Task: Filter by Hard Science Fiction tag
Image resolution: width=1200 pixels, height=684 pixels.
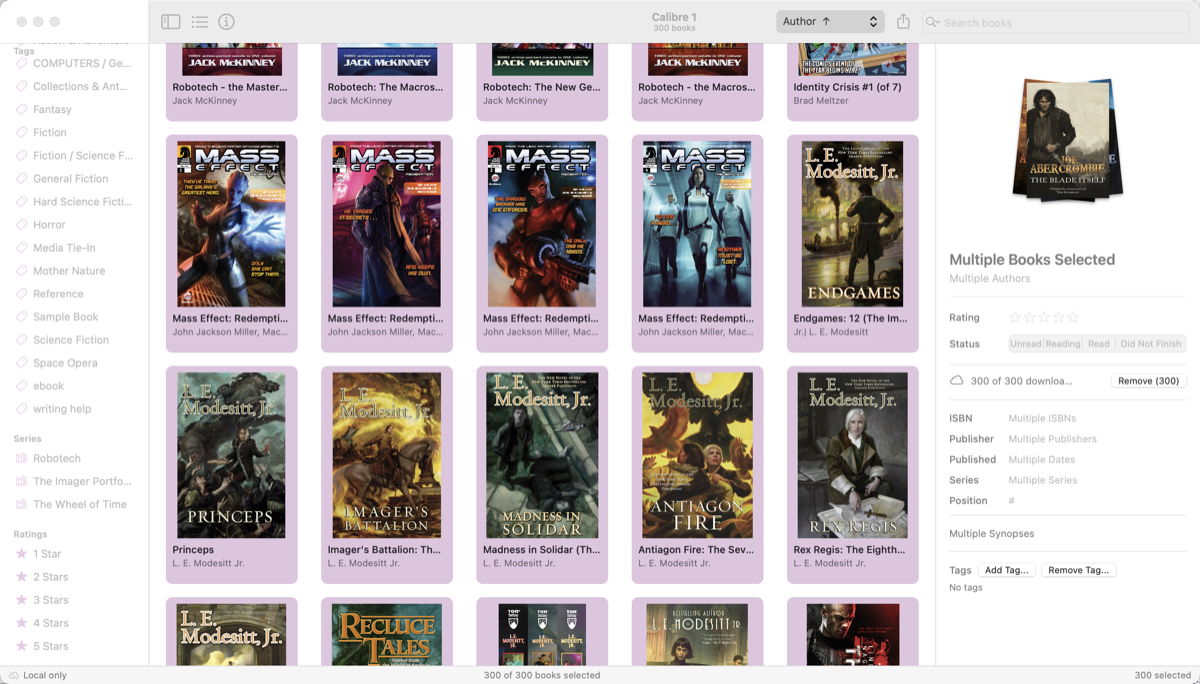Action: click(82, 202)
